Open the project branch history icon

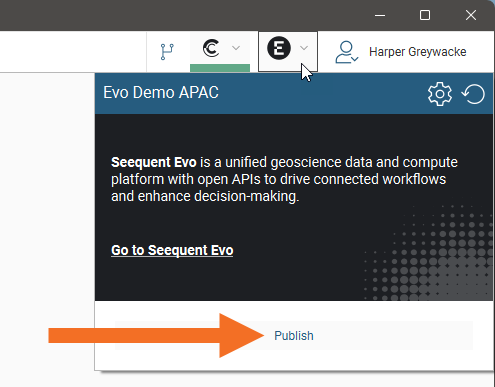[167, 52]
